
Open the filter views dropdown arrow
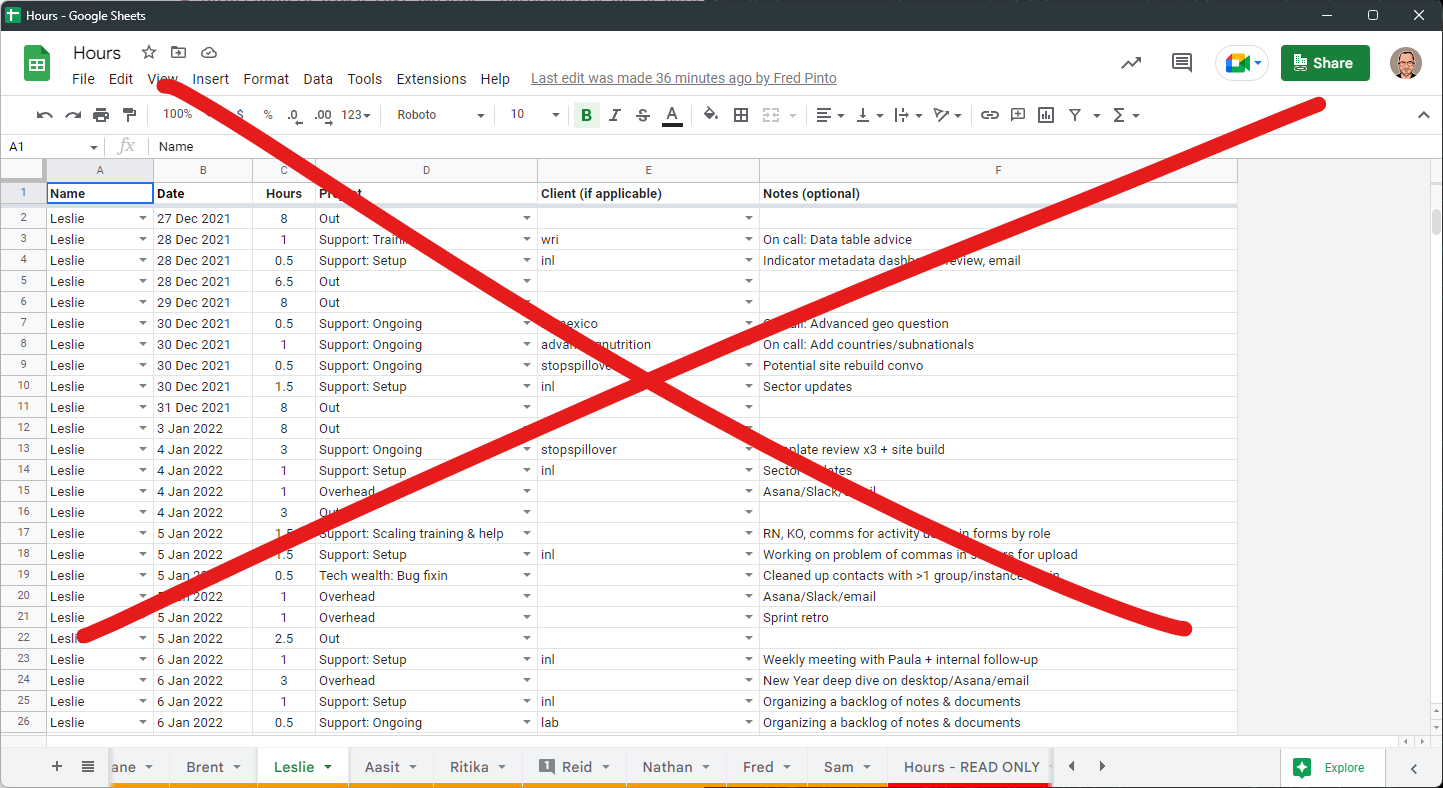(1097, 115)
